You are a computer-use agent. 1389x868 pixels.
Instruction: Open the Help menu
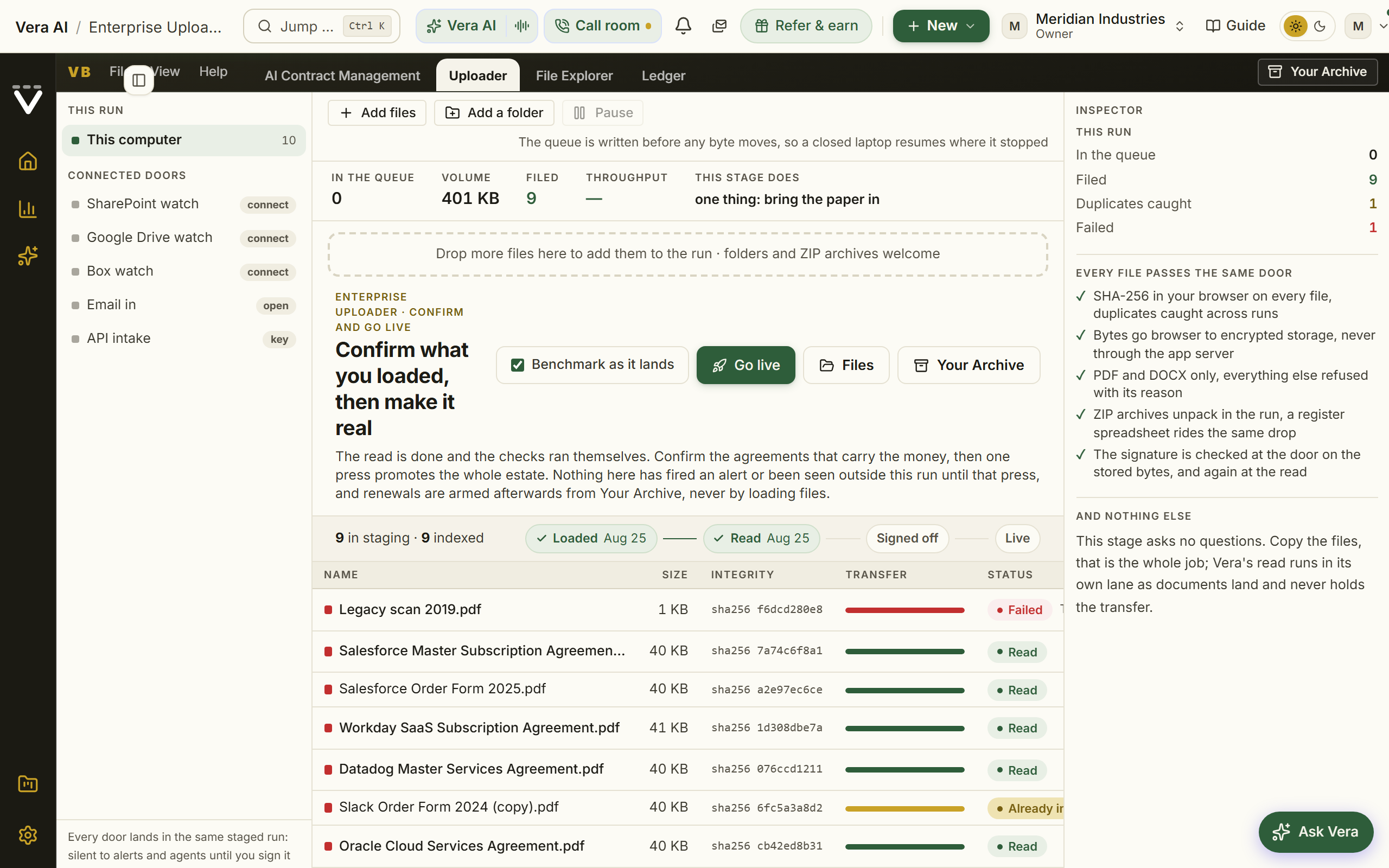214,71
